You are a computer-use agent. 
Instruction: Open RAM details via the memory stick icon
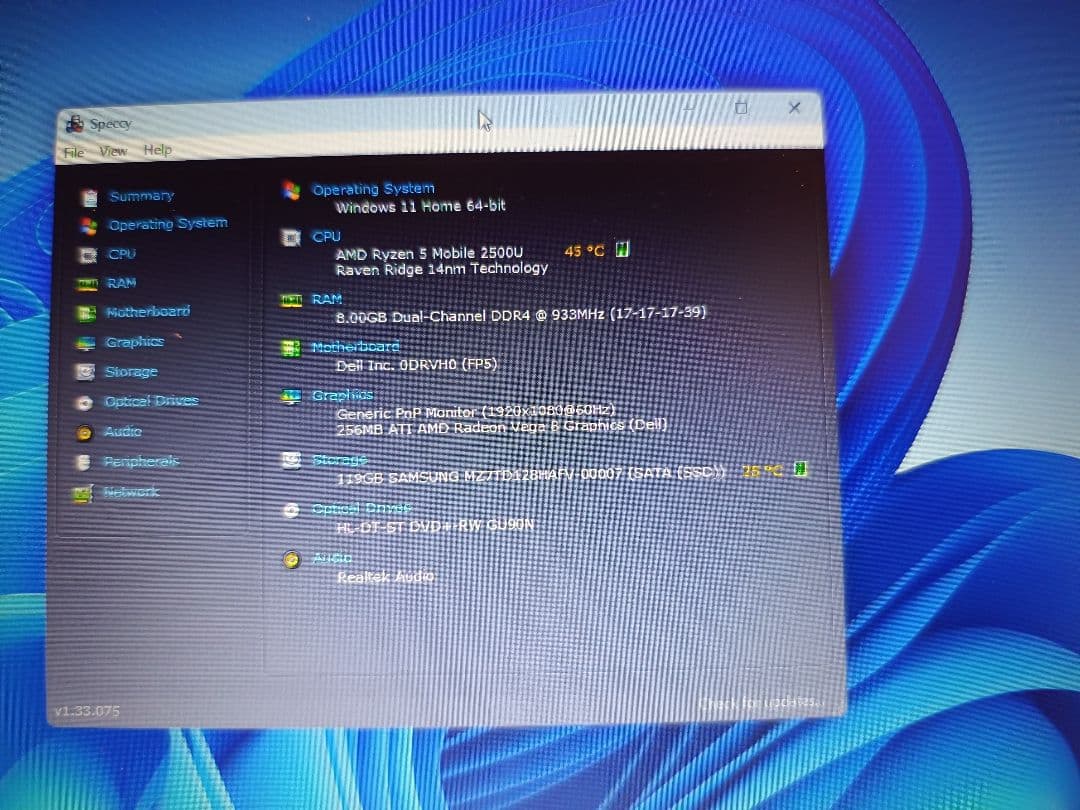pyautogui.click(x=88, y=283)
